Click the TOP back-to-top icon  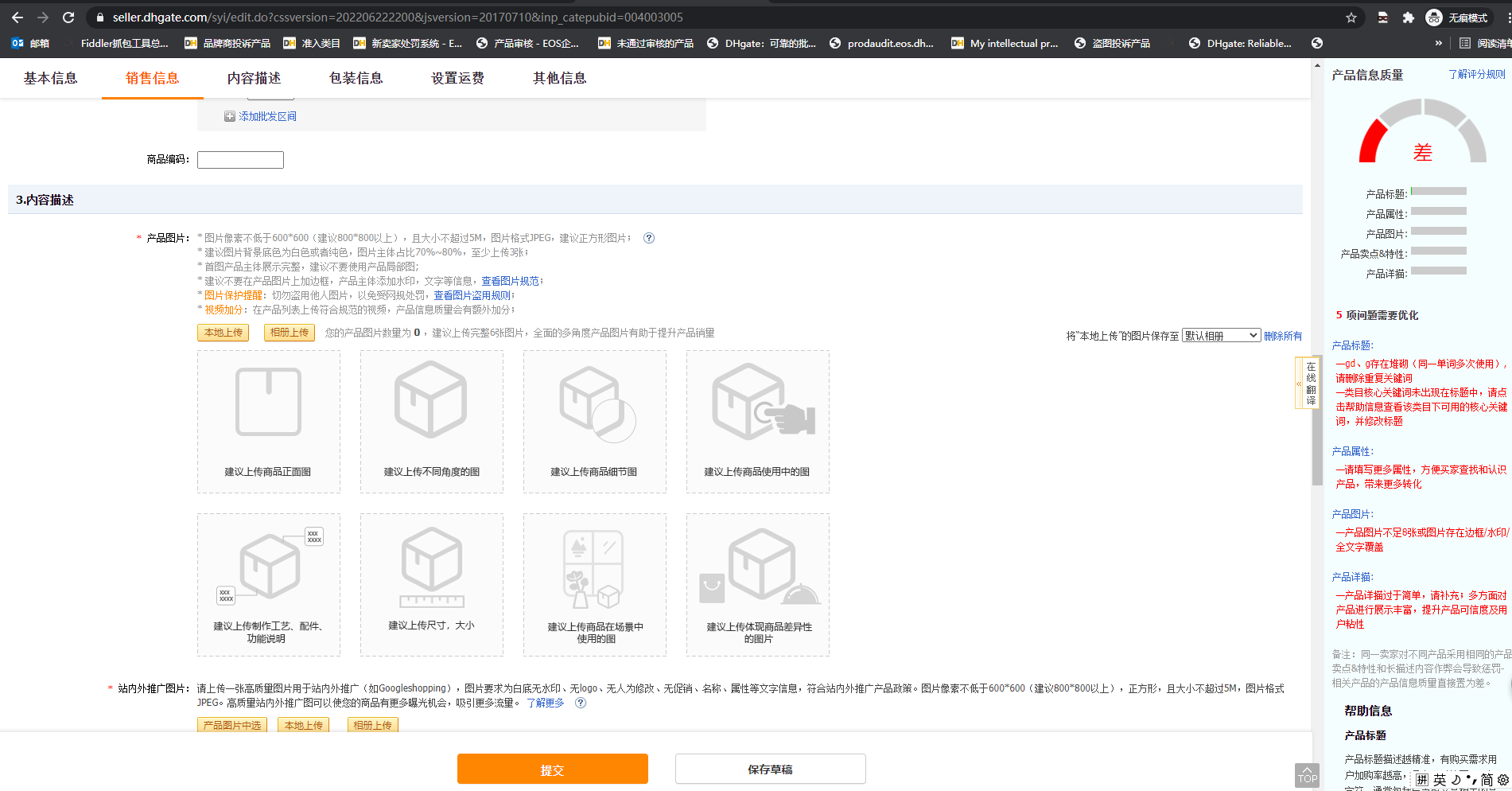click(1307, 775)
